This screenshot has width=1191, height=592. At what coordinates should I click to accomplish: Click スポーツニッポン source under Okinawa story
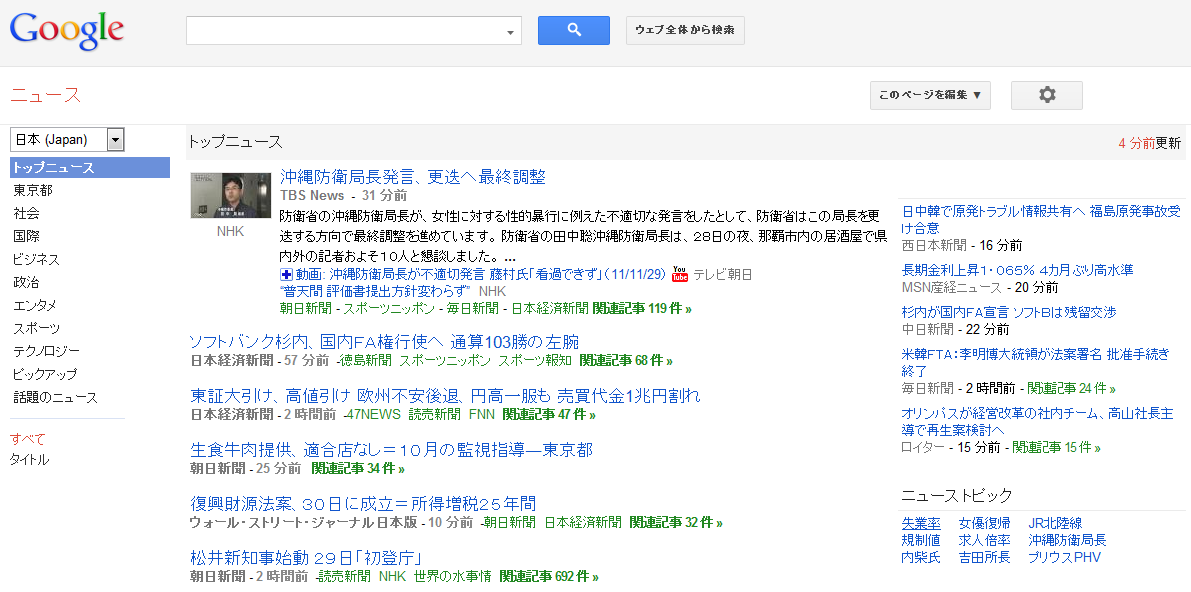(x=389, y=309)
